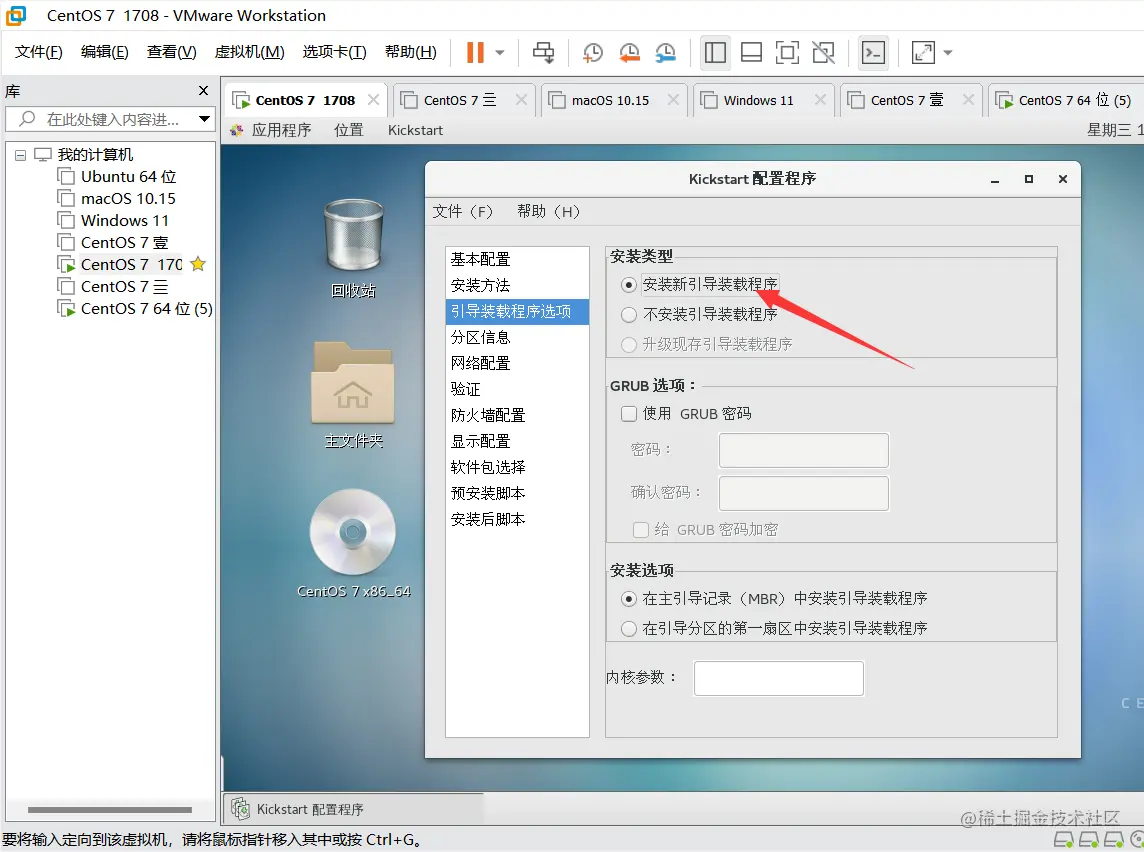Click the 内核参数 input field
The image size is (1144, 852).
[x=778, y=678]
